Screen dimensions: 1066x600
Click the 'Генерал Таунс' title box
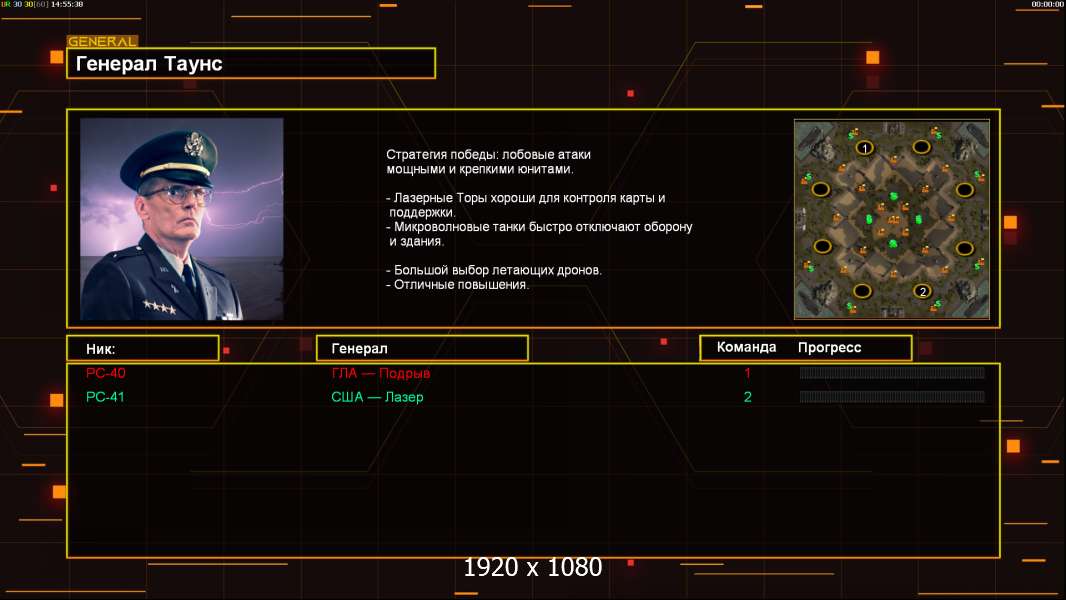tap(251, 63)
